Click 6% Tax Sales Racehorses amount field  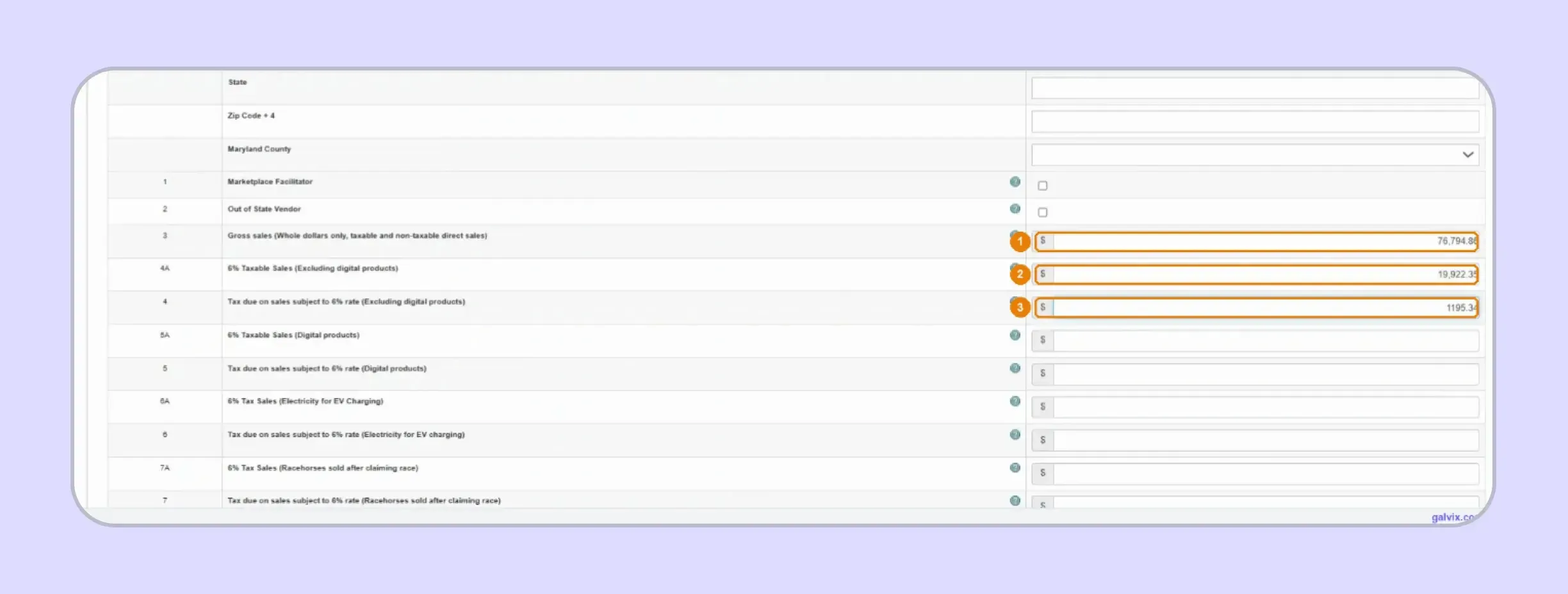tap(1266, 474)
